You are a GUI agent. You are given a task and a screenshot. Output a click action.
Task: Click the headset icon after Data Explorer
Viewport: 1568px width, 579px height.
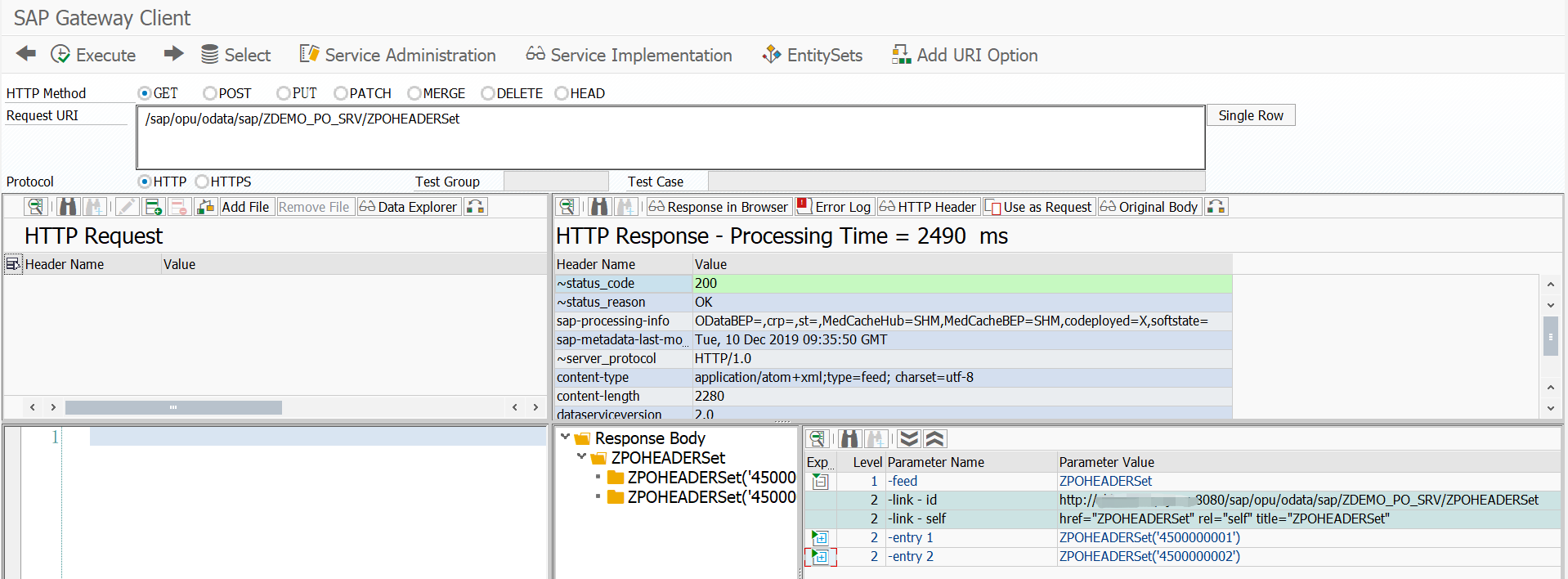point(476,207)
